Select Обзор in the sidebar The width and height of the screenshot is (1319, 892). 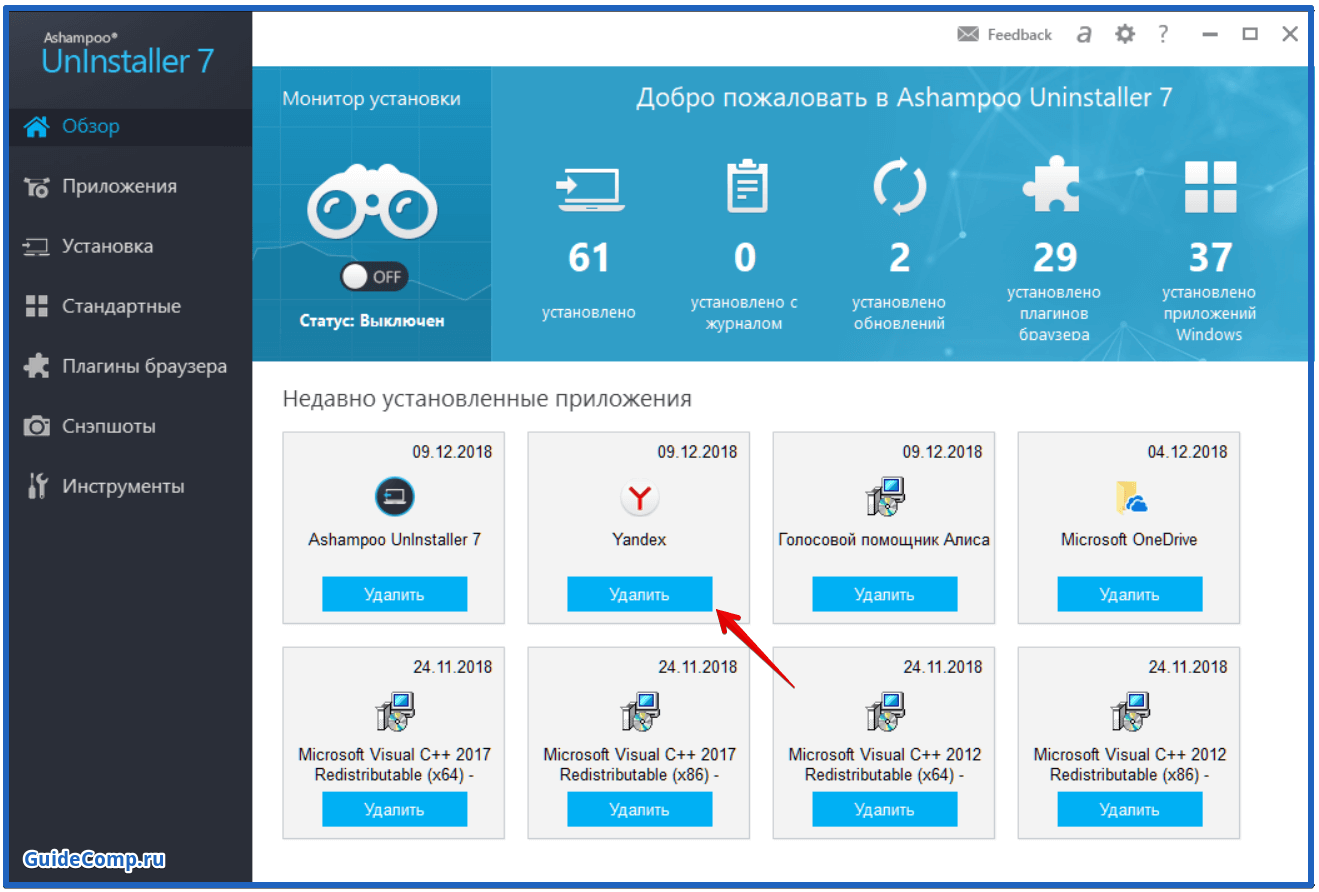[x=130, y=126]
